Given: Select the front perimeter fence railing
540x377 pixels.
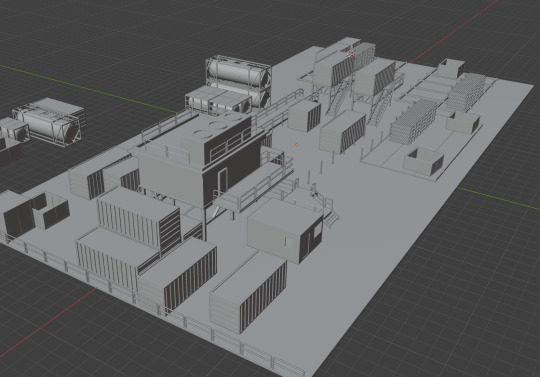Looking at the screenshot, I should [152, 303].
